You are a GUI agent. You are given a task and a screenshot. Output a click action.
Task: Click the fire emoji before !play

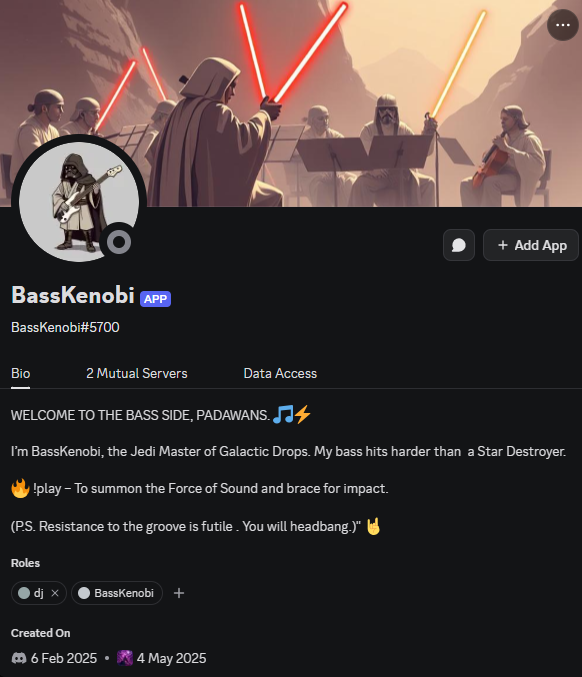tap(20, 488)
